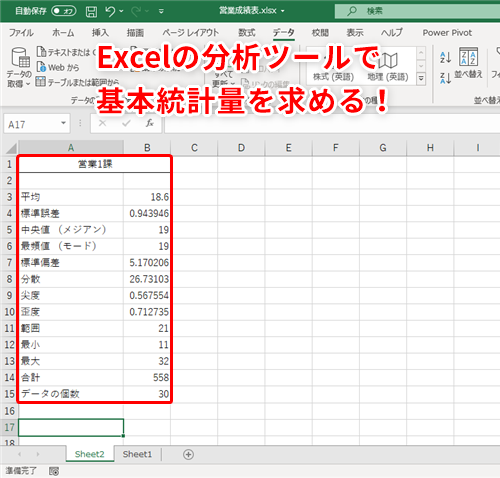The image size is (500, 478).
Task: Click the 合計 cell
Action: (71, 378)
